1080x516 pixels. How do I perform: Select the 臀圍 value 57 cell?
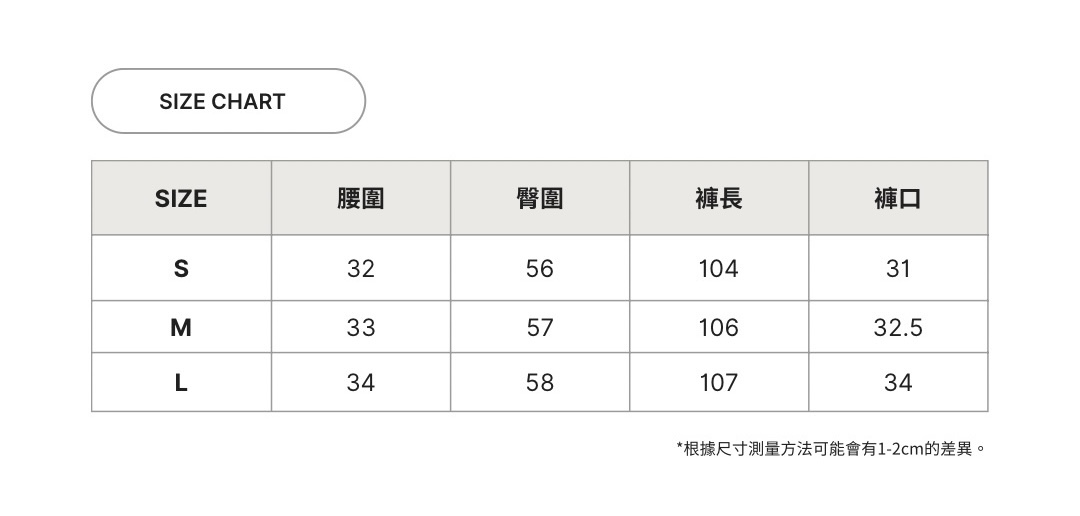click(540, 328)
